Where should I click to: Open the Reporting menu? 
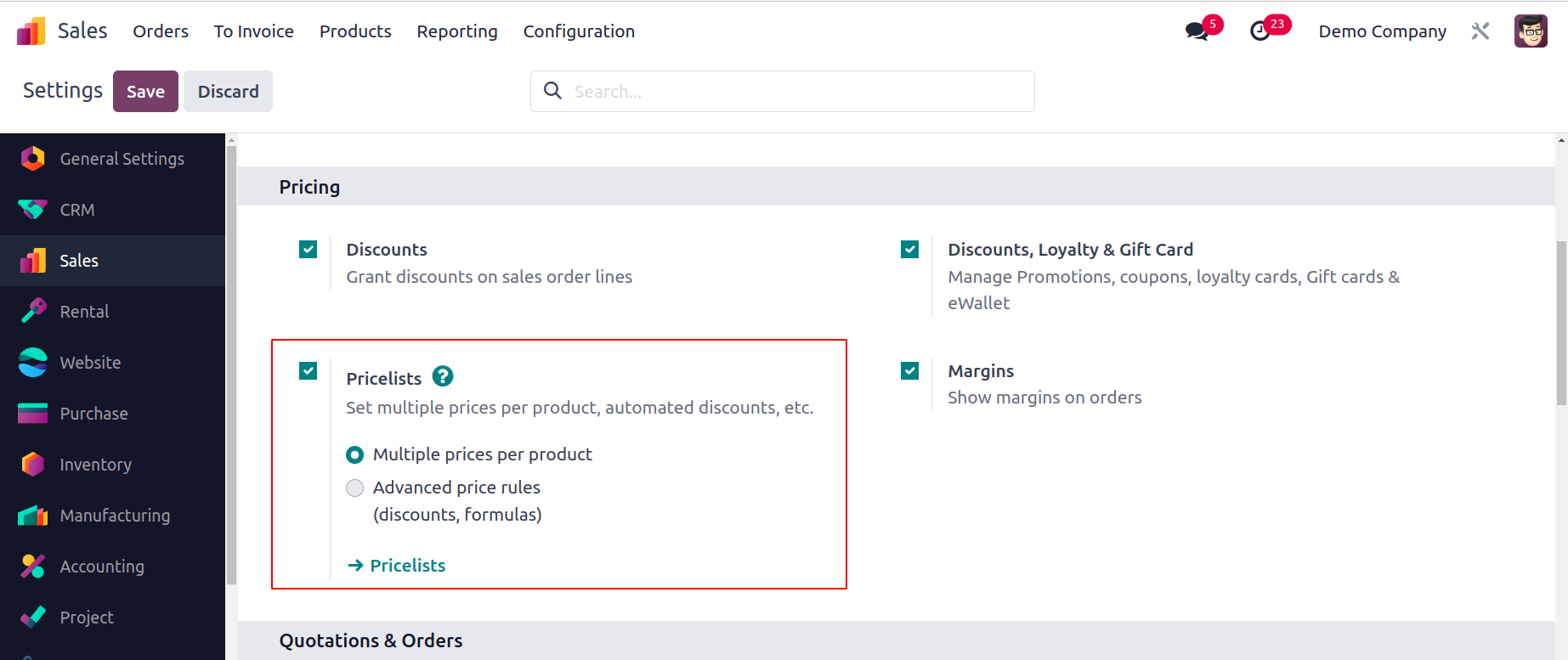[x=457, y=31]
